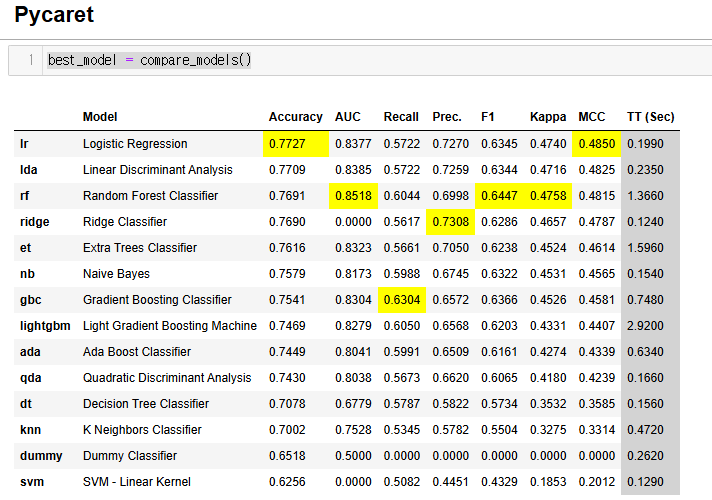Click Ada Boost Classifier model name
This screenshot has width=712, height=500.
137,352
